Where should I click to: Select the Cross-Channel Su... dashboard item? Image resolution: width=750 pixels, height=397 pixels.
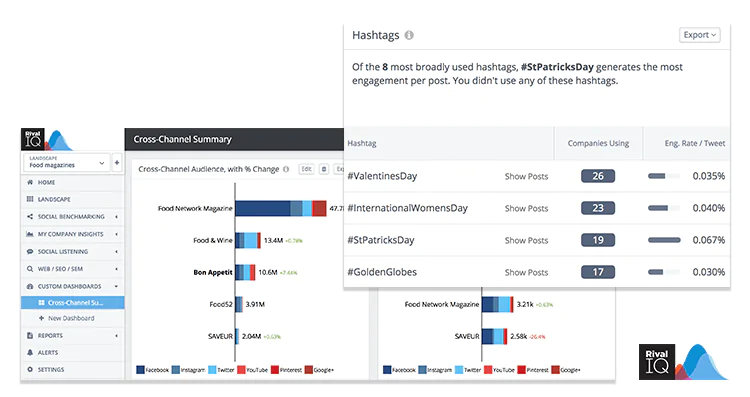pyautogui.click(x=73, y=303)
